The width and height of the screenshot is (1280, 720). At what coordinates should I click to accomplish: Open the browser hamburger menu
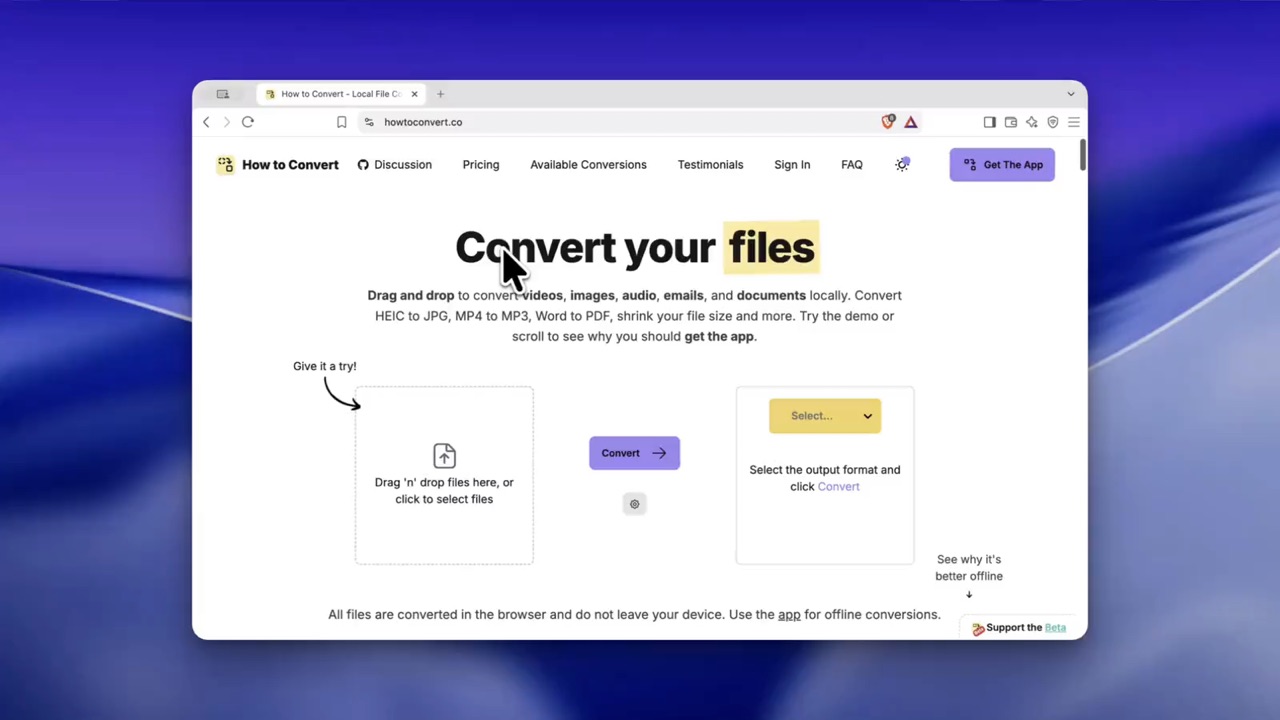coord(1074,122)
